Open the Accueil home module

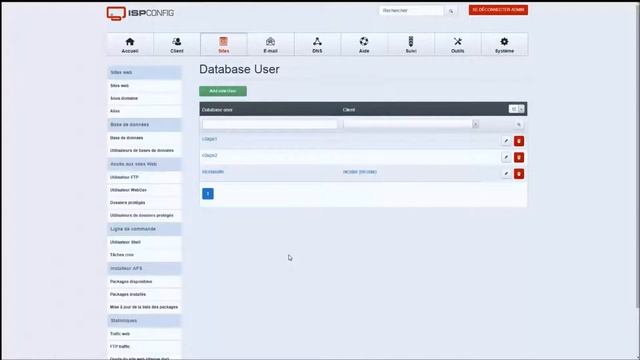coord(130,44)
